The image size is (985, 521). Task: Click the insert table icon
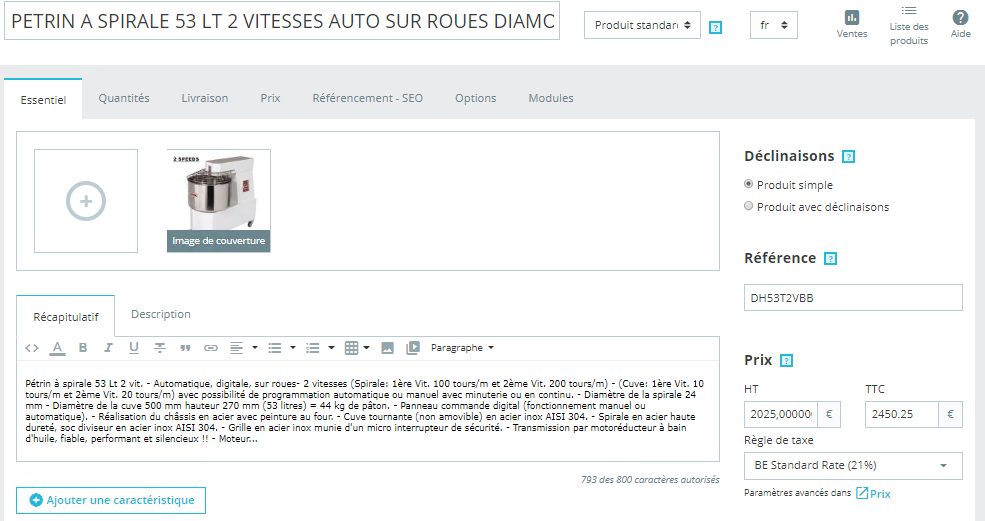[x=352, y=348]
